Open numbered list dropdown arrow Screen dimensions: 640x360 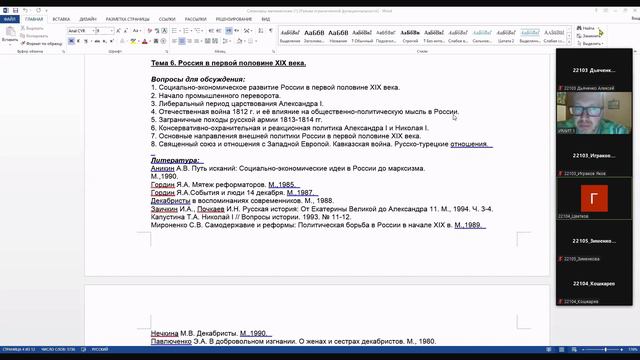(x=191, y=31)
